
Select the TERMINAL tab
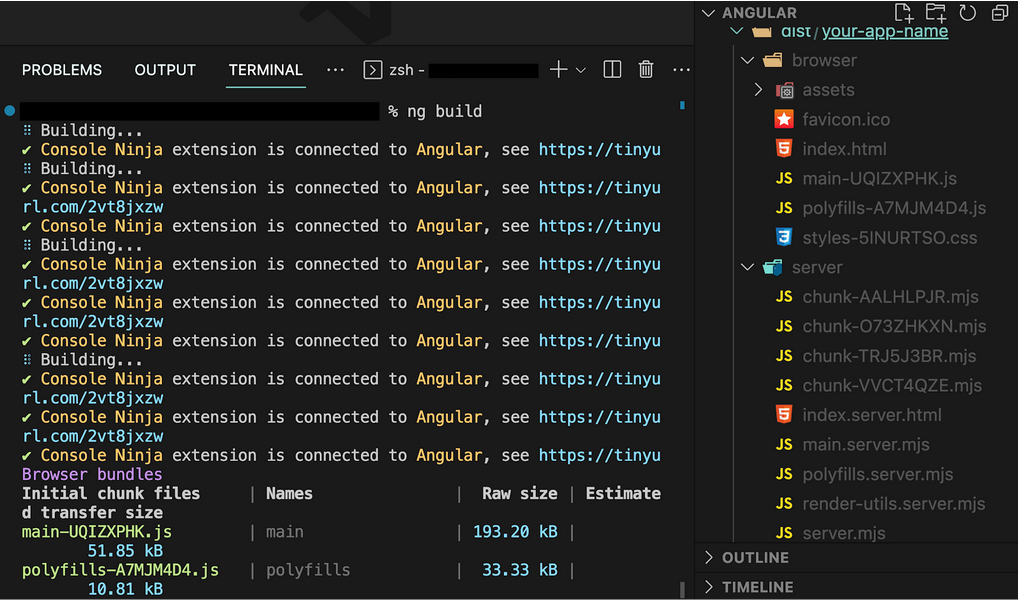[x=266, y=69]
